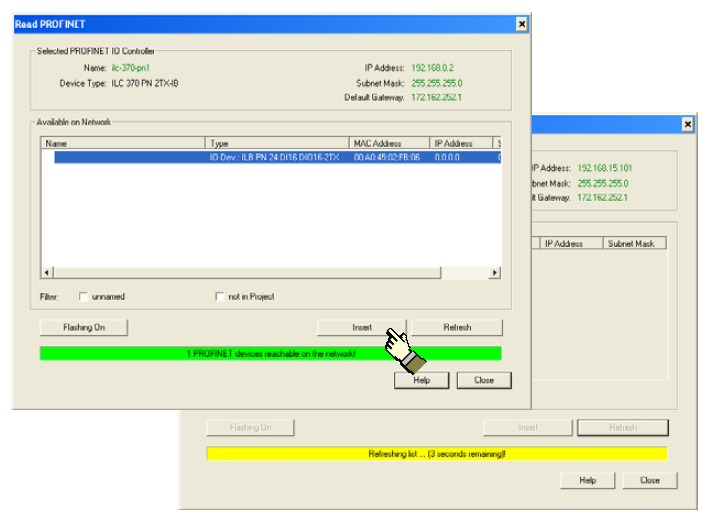The width and height of the screenshot is (714, 524).
Task: Click yellow Refreshing list status bar
Action: click(437, 454)
